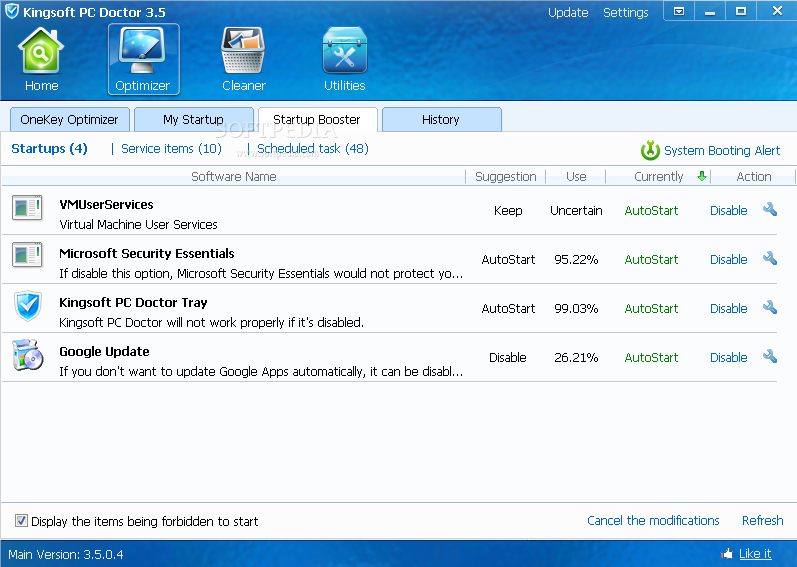Open the title bar dropdown menu button
Image resolution: width=797 pixels, height=567 pixels.
679,11
